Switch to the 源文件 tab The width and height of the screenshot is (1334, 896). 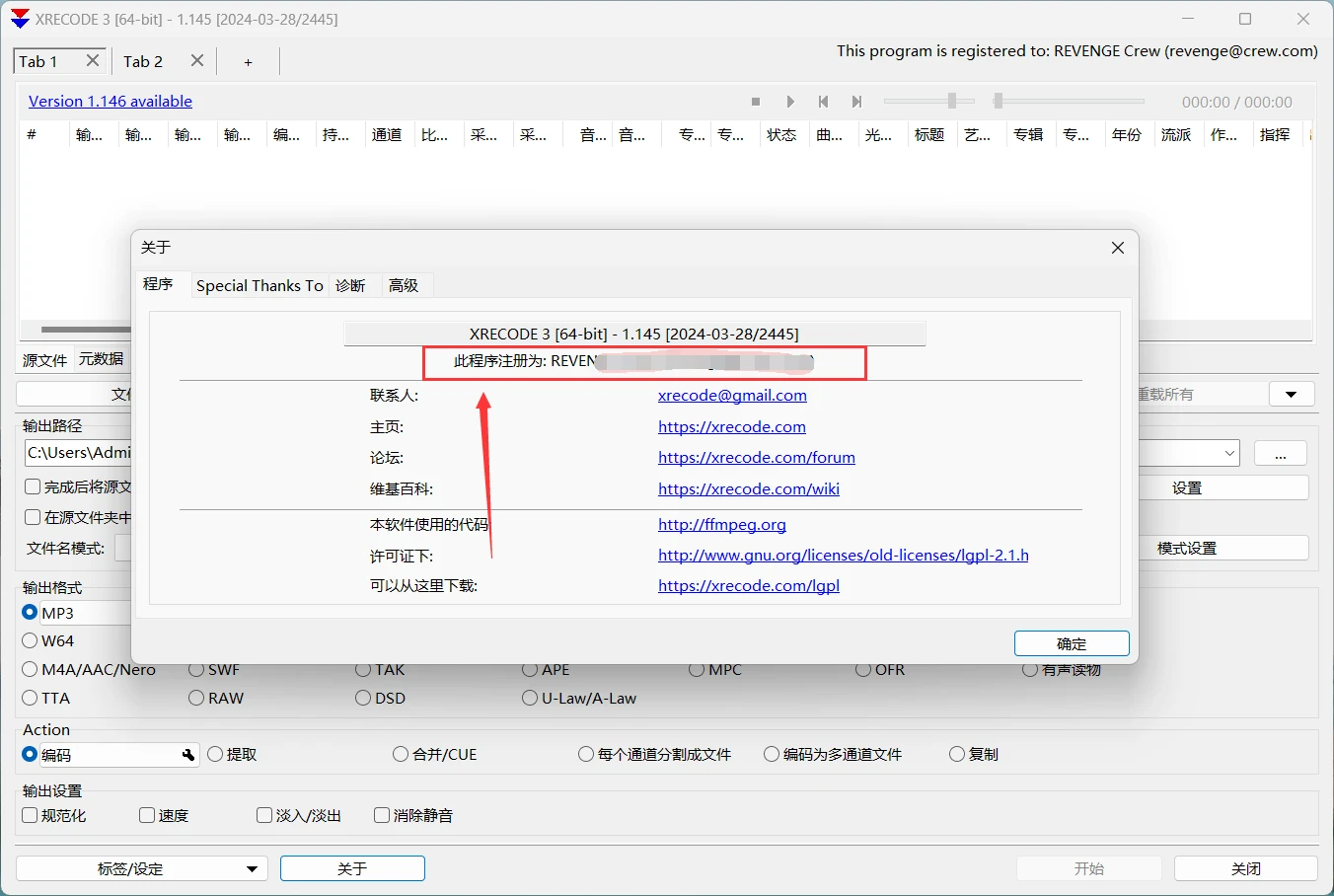coord(45,360)
